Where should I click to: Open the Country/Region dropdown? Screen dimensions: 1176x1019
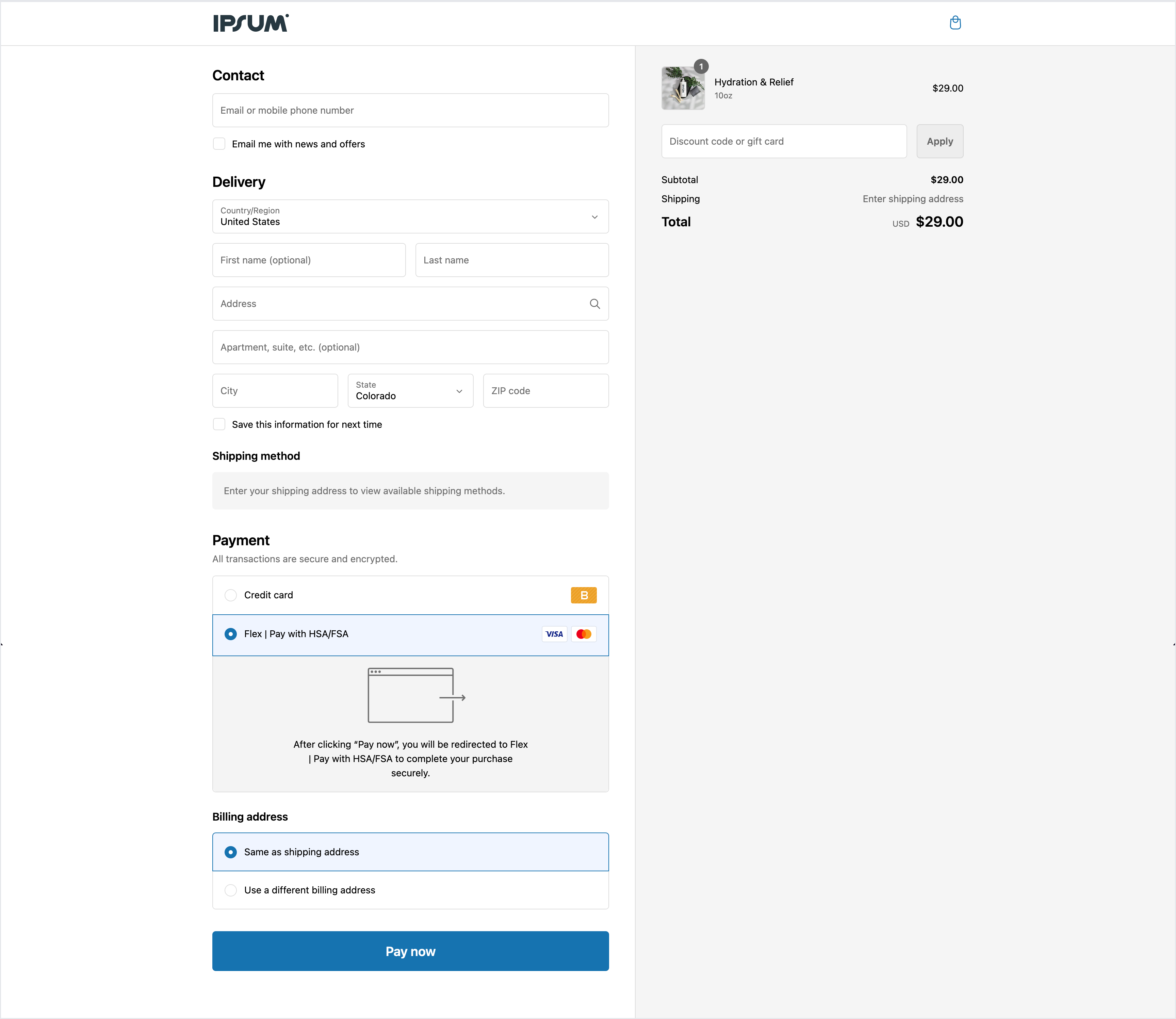point(410,217)
